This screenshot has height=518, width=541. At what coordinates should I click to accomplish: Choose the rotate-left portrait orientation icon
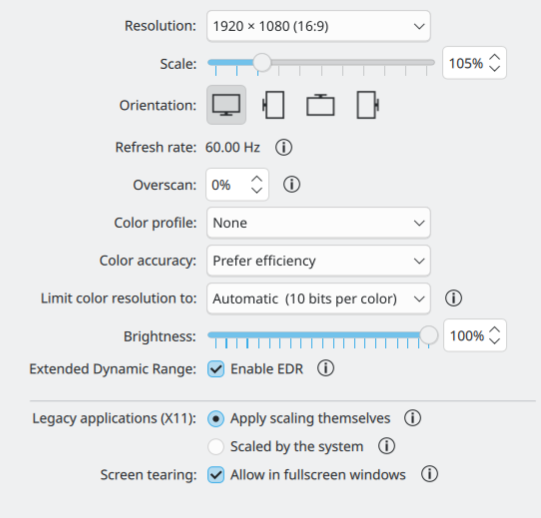[x=273, y=105]
